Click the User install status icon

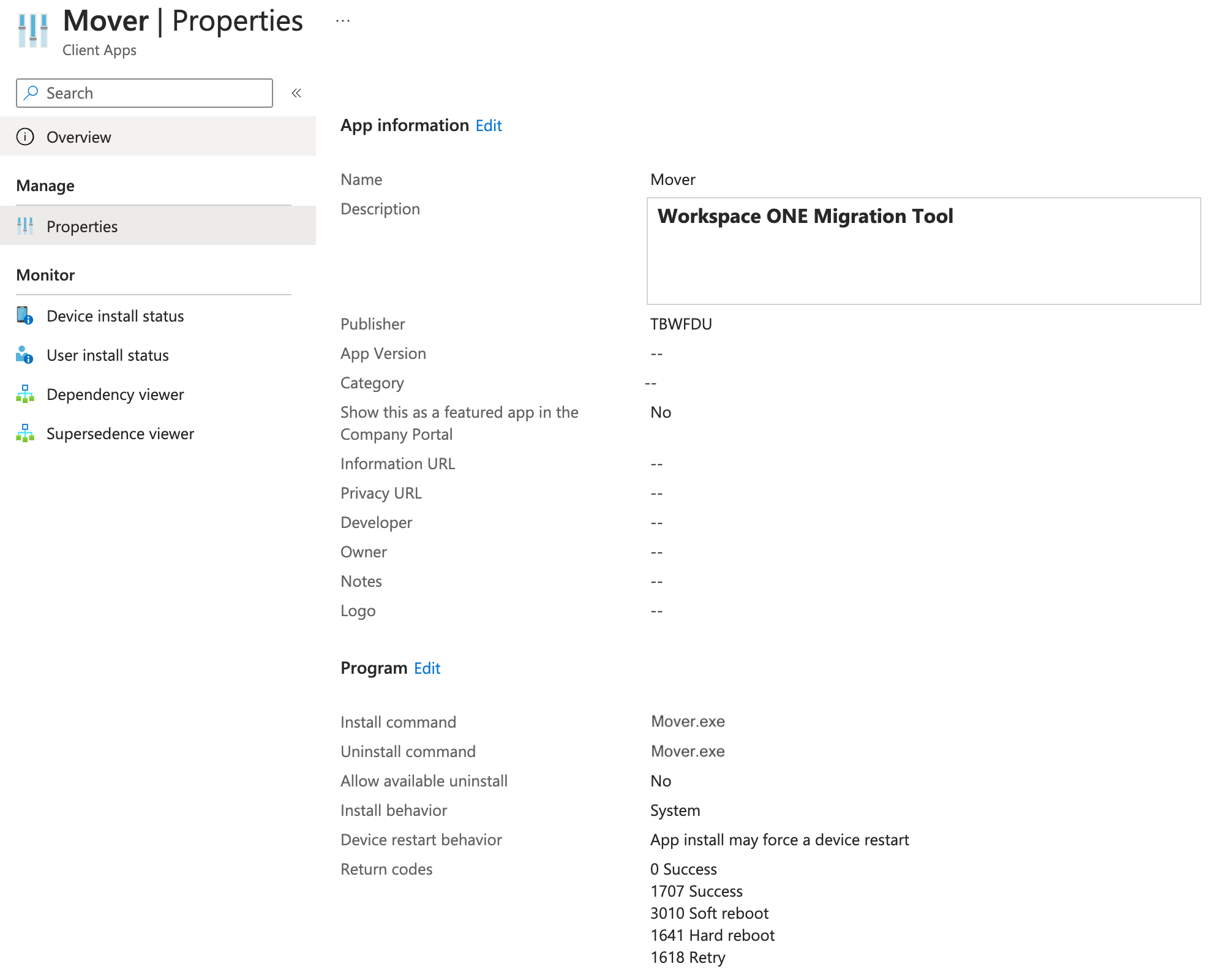pyautogui.click(x=25, y=355)
